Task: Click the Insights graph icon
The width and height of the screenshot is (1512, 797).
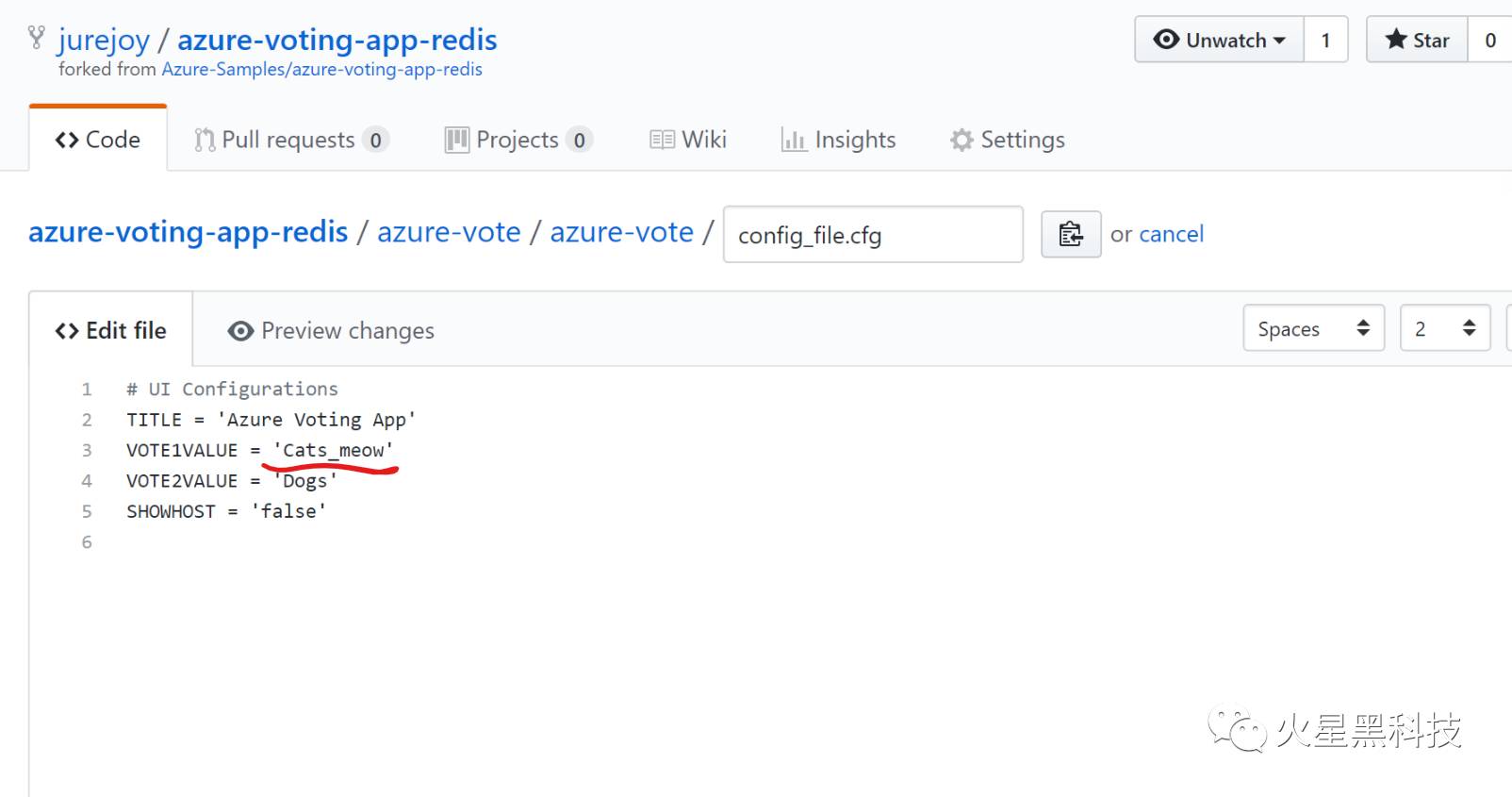Action: tap(793, 140)
